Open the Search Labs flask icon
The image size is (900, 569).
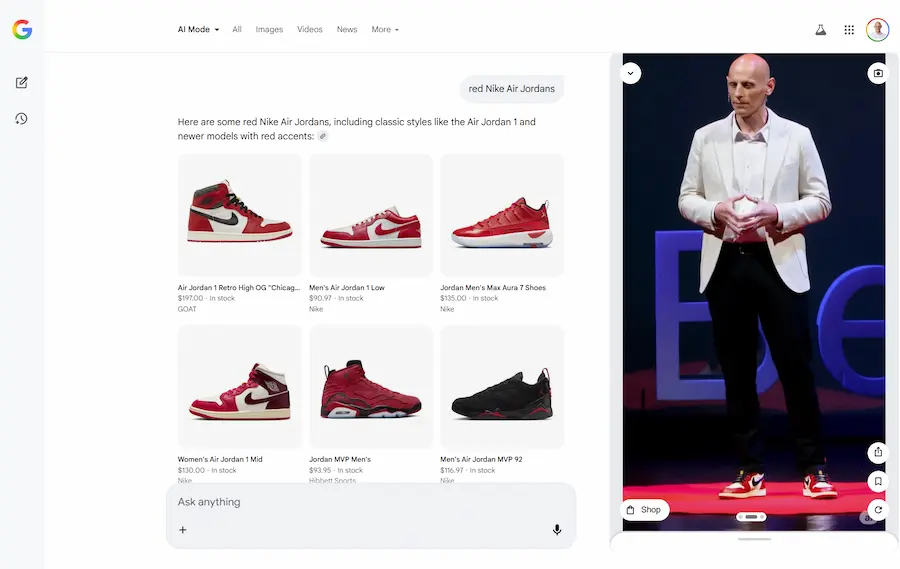820,30
